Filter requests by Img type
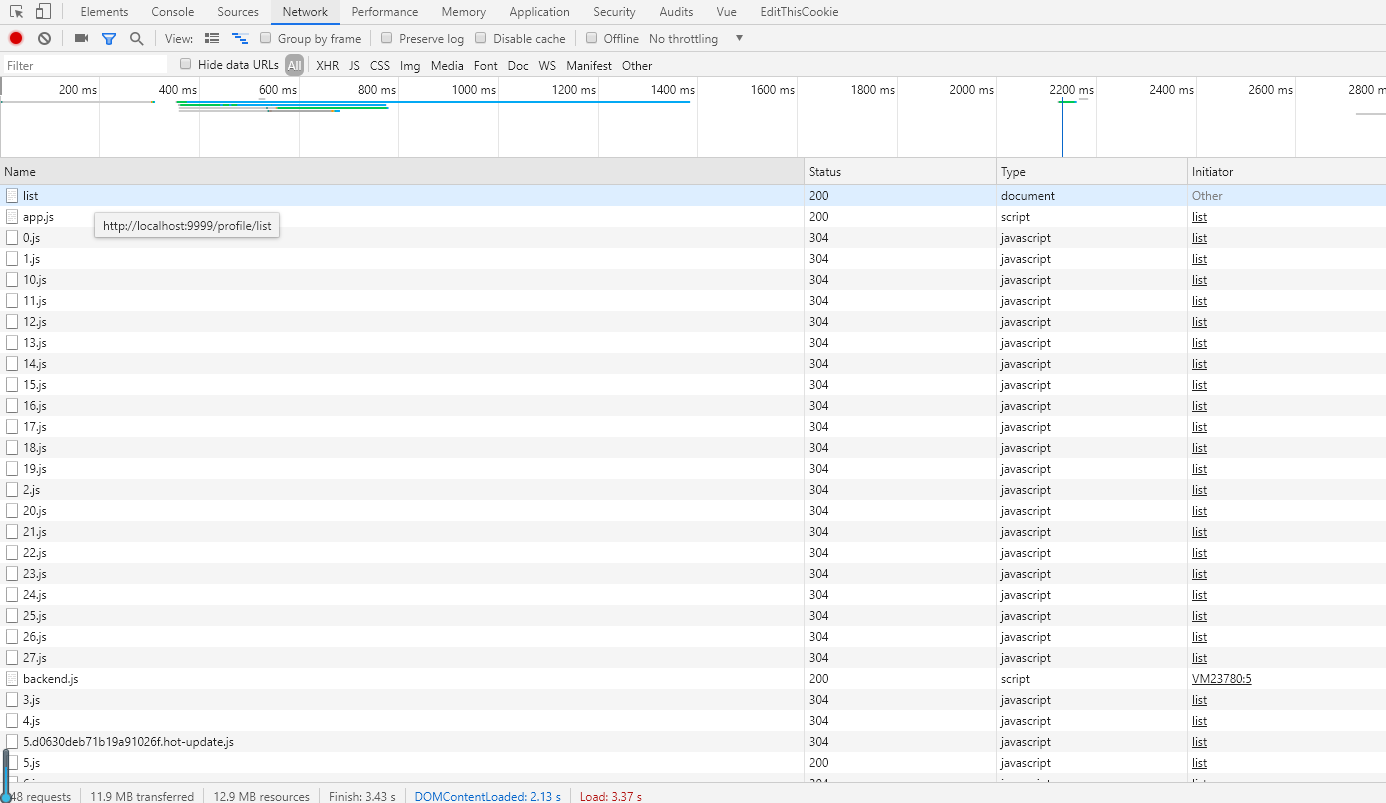The height and width of the screenshot is (803, 1386). [x=410, y=65]
